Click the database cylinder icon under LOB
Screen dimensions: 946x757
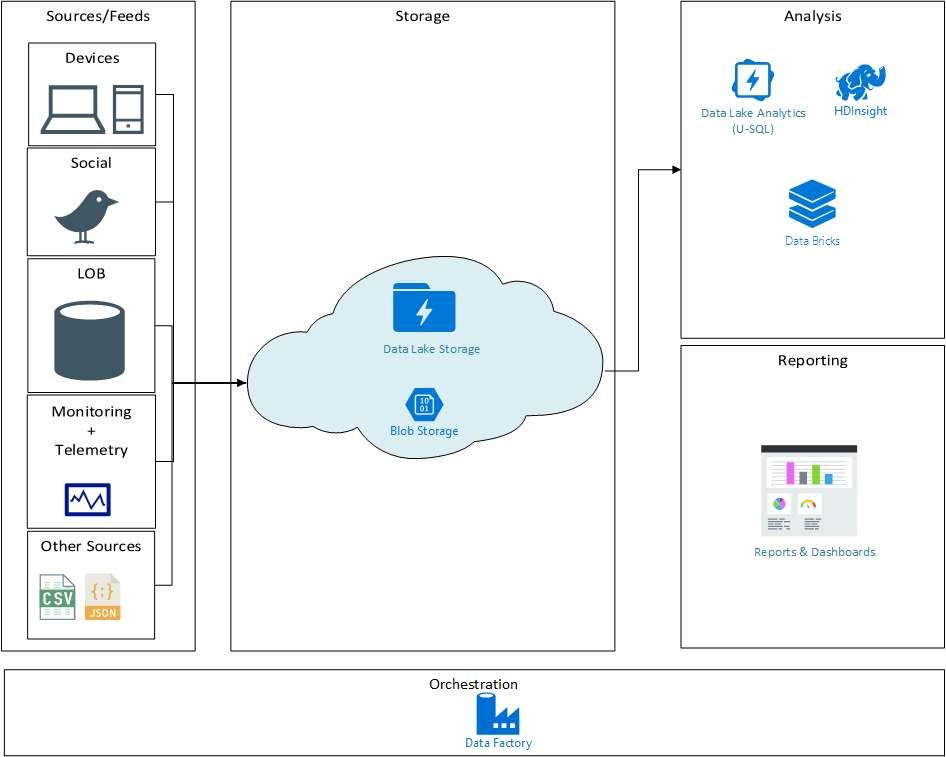90,341
